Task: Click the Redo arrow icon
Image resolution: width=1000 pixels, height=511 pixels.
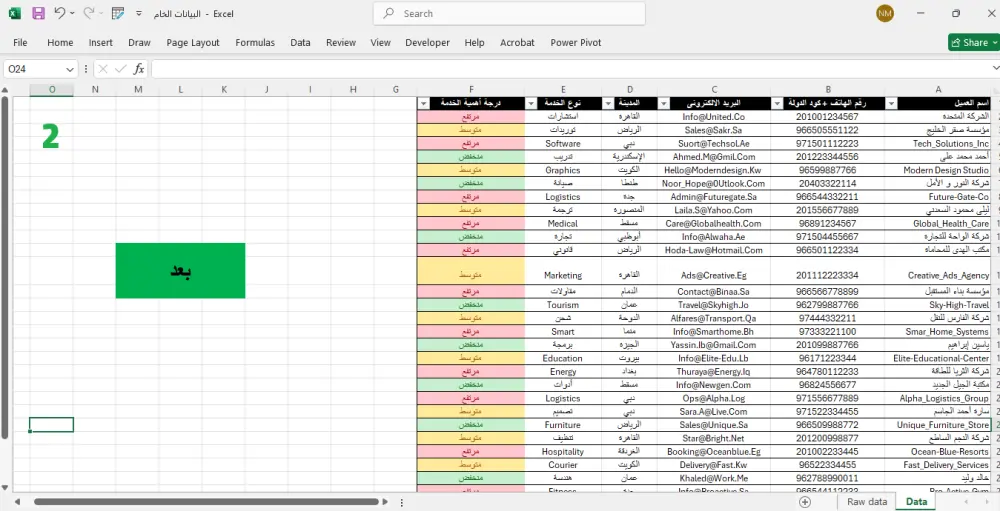Action: (x=89, y=13)
